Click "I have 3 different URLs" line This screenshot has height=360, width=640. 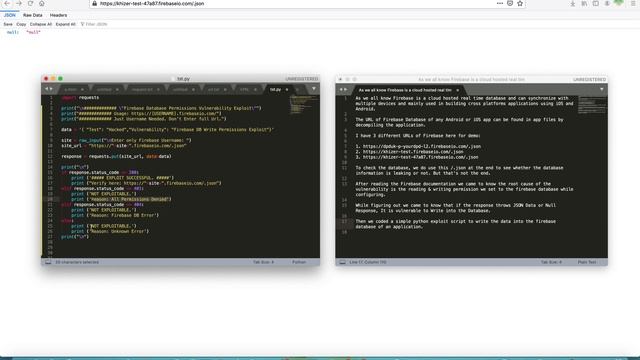click(x=418, y=136)
